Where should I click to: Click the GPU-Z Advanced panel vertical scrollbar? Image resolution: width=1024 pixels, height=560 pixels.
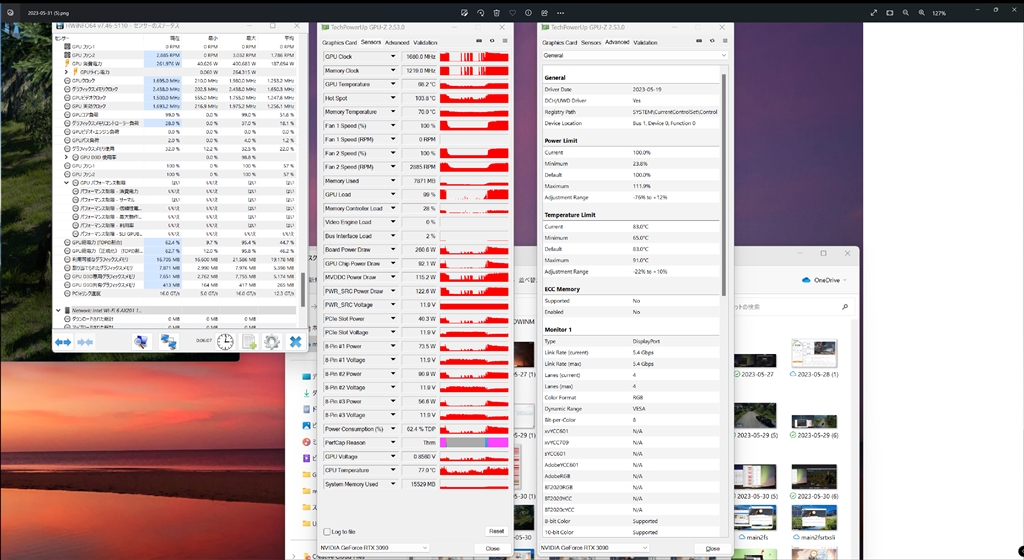pyautogui.click(x=724, y=184)
